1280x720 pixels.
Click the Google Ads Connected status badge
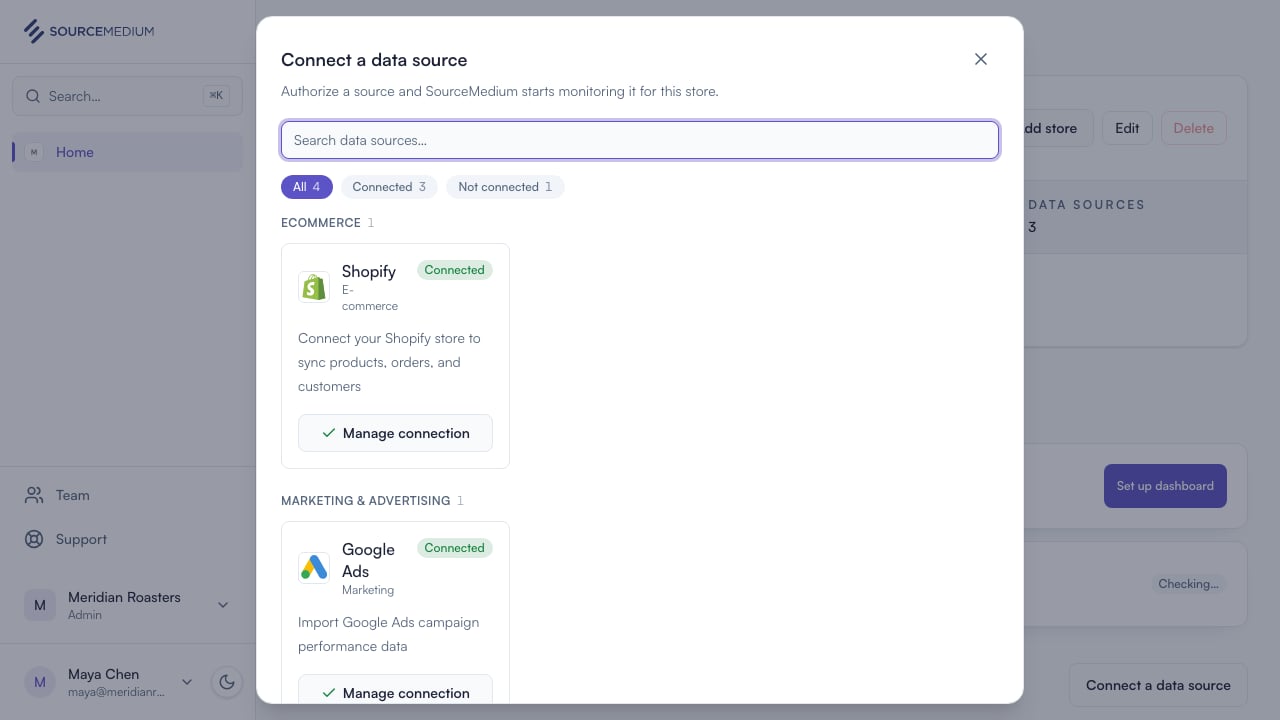pyautogui.click(x=455, y=548)
